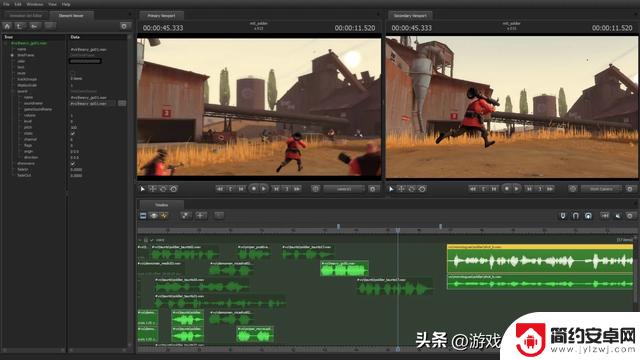Switch timeline to Motion Editor mode
The height and width of the screenshot is (360, 640).
[153, 216]
